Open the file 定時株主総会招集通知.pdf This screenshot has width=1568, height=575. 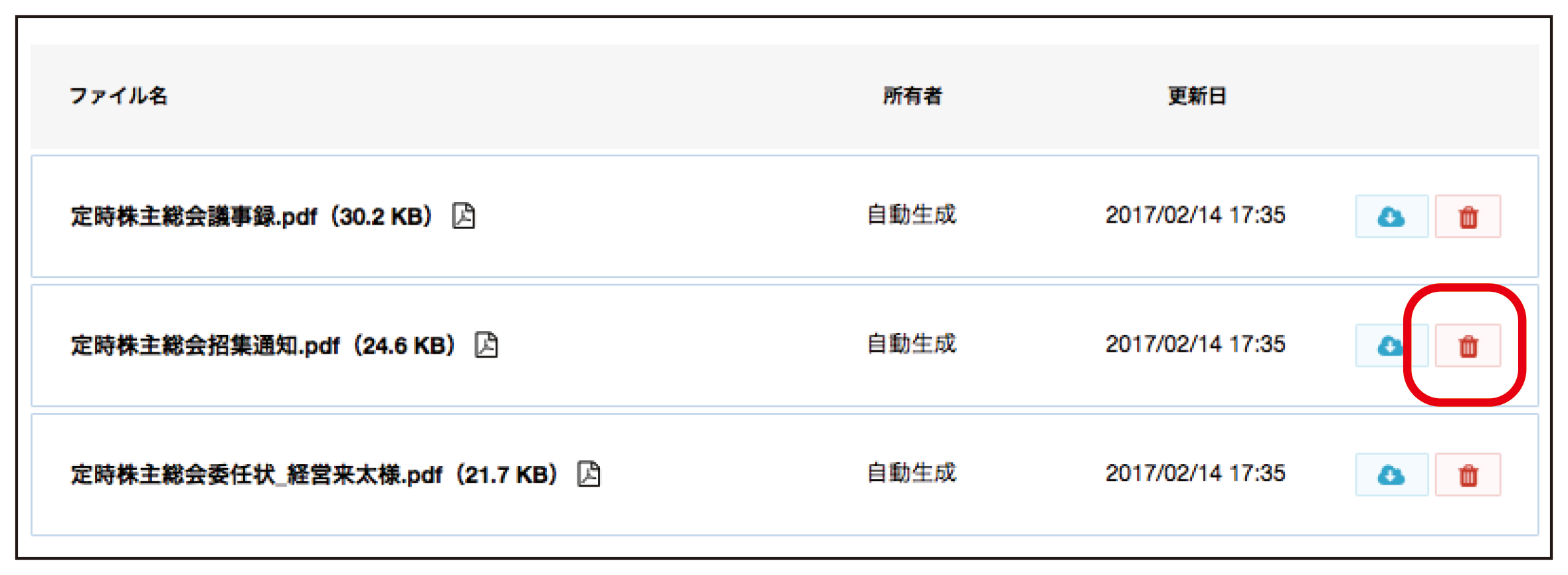click(x=205, y=345)
